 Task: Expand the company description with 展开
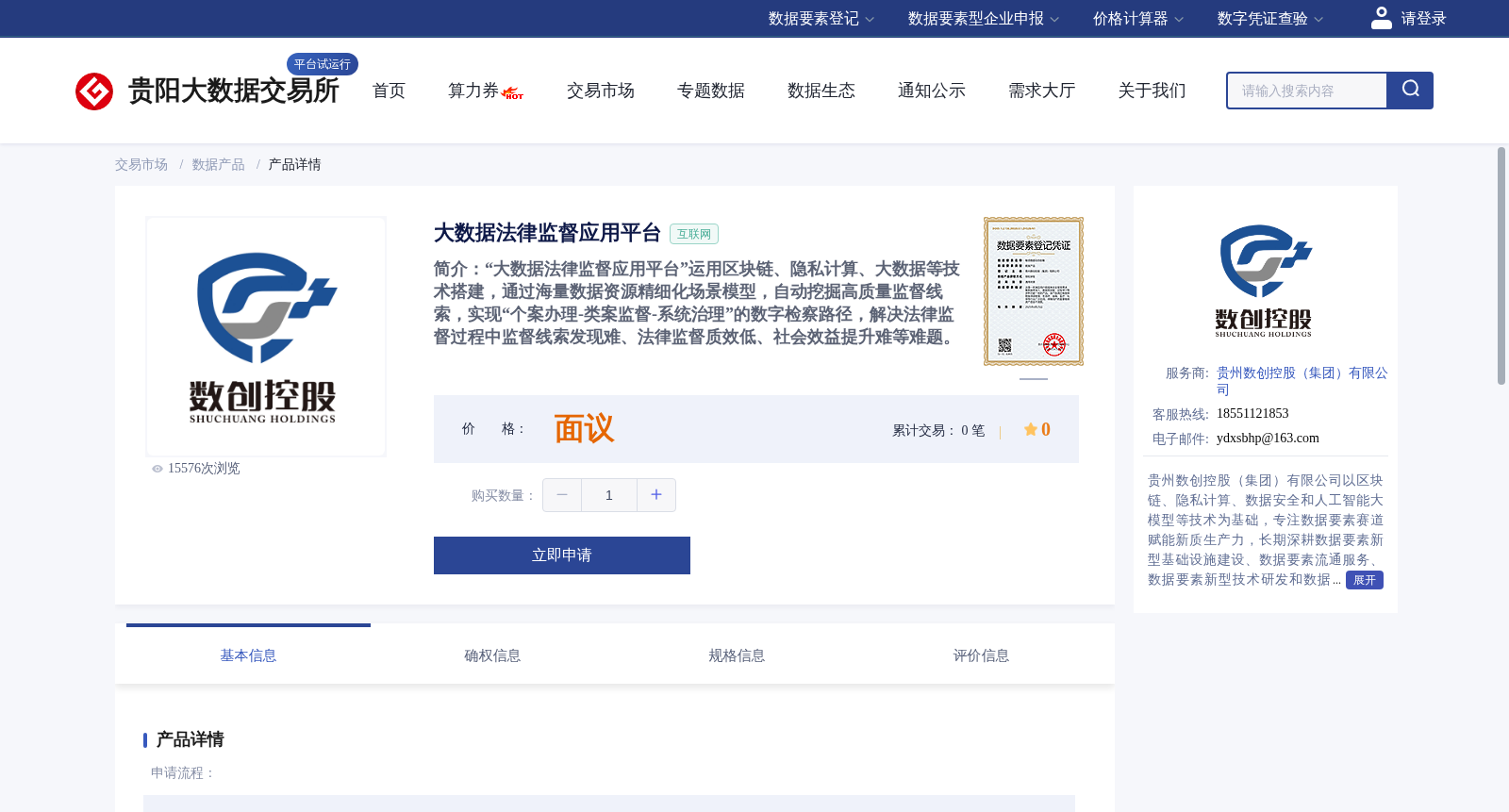[1365, 580]
